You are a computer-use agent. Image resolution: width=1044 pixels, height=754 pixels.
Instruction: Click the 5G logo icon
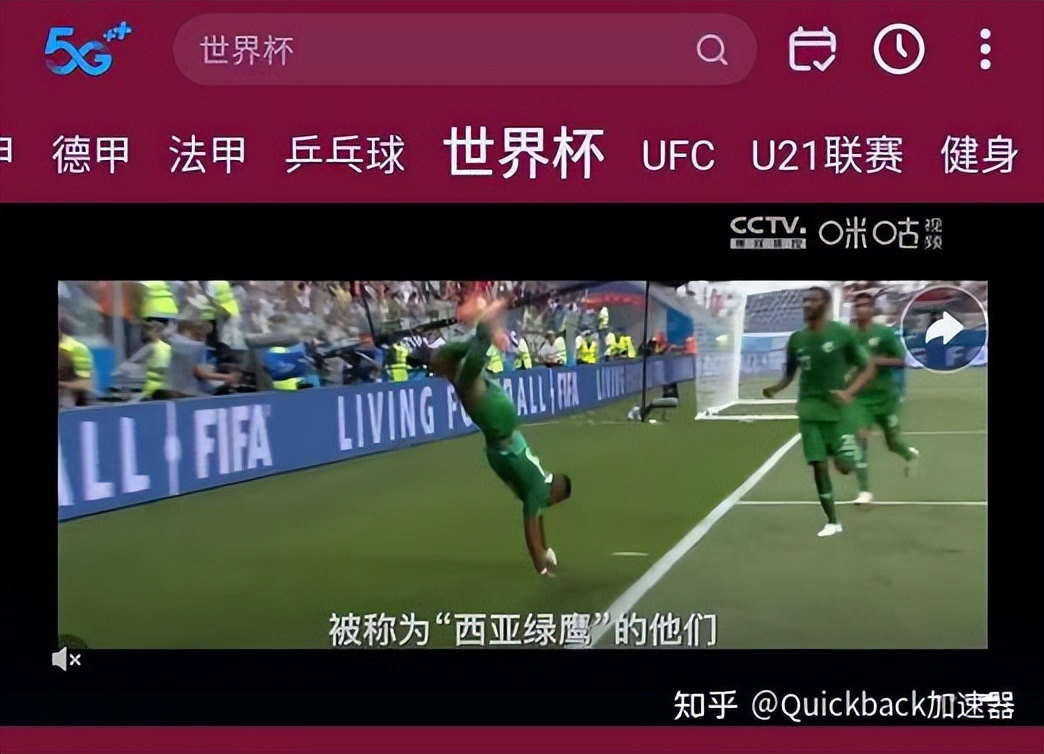point(87,50)
